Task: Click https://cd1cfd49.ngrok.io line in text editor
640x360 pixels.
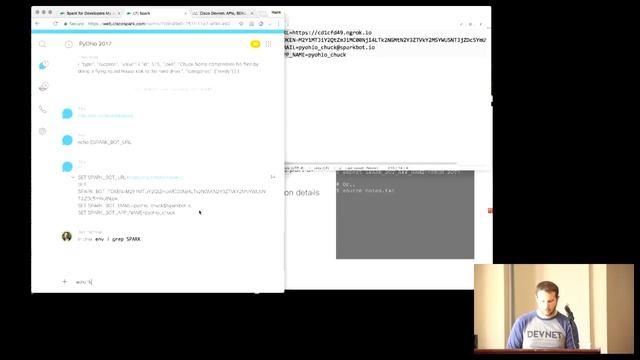Action: (328, 32)
